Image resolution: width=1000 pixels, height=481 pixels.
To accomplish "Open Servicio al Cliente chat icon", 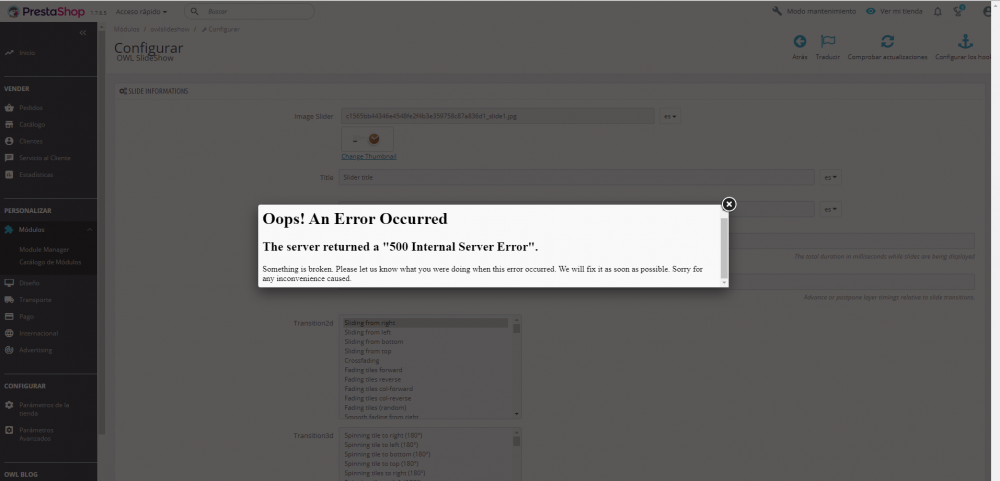I will (x=9, y=158).
